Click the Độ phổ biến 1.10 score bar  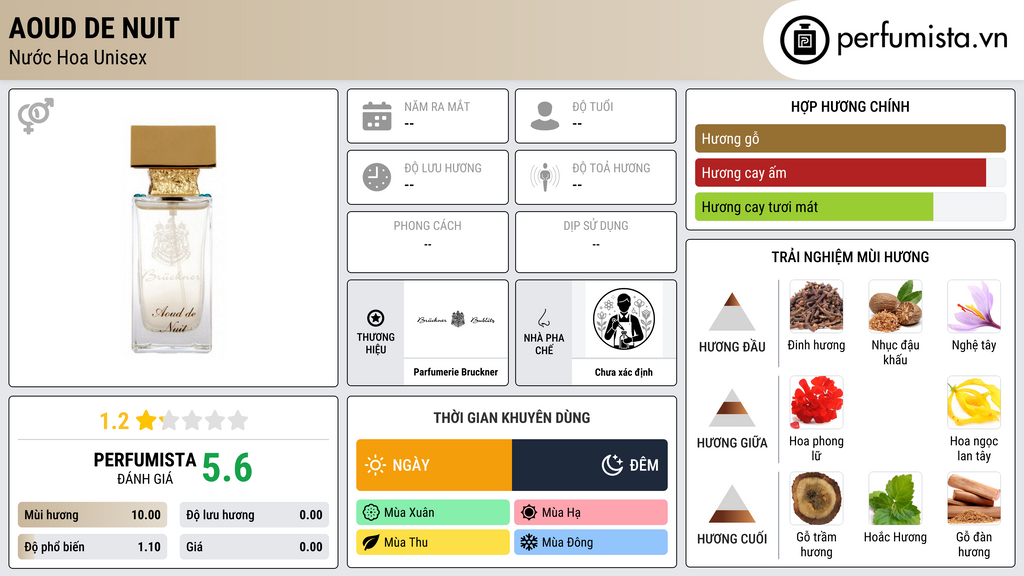pyautogui.click(x=92, y=547)
